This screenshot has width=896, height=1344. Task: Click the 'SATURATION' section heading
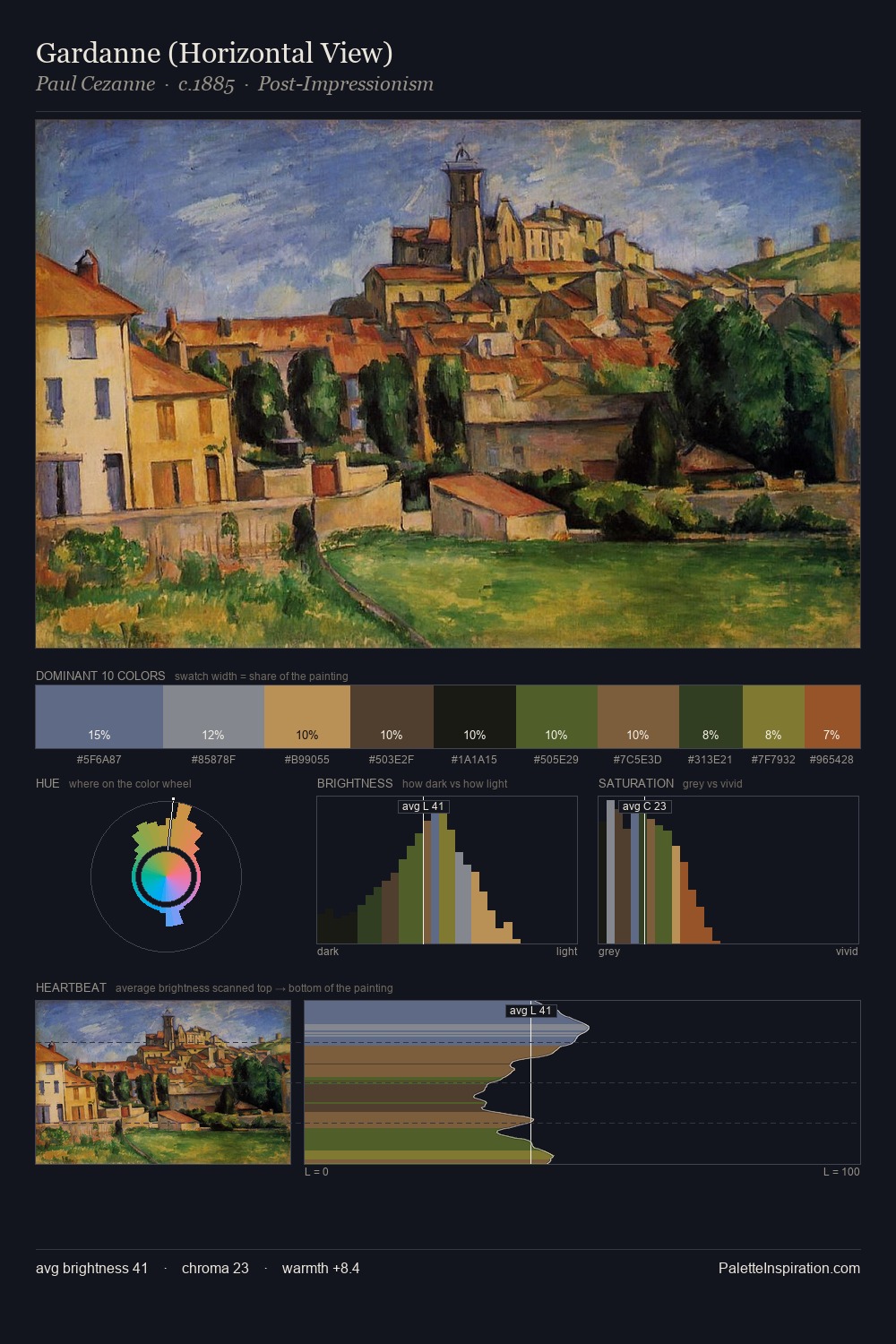click(x=636, y=783)
